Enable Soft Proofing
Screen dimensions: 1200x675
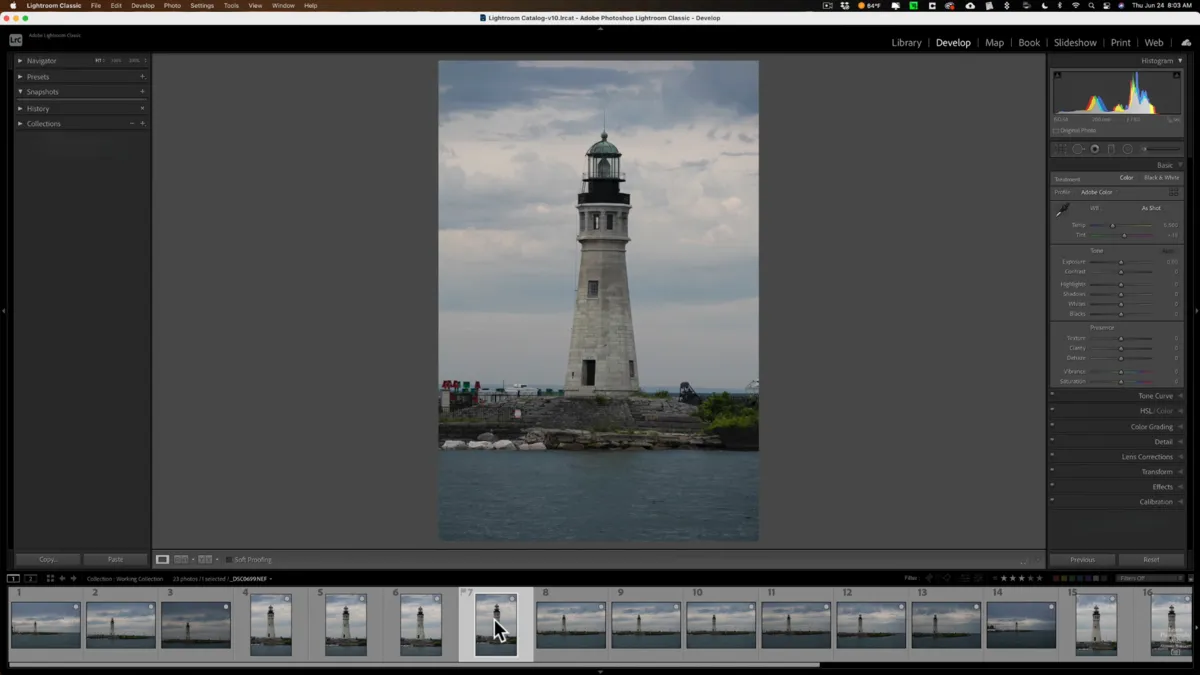click(x=229, y=560)
